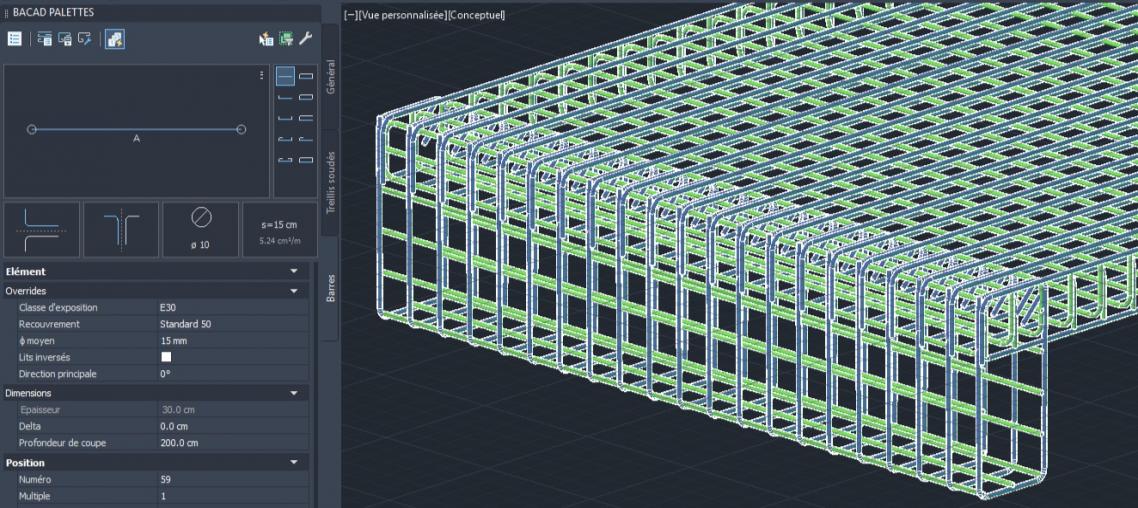Collapse the Dimensions section
Image resolution: width=1138 pixels, height=508 pixels.
(x=294, y=393)
